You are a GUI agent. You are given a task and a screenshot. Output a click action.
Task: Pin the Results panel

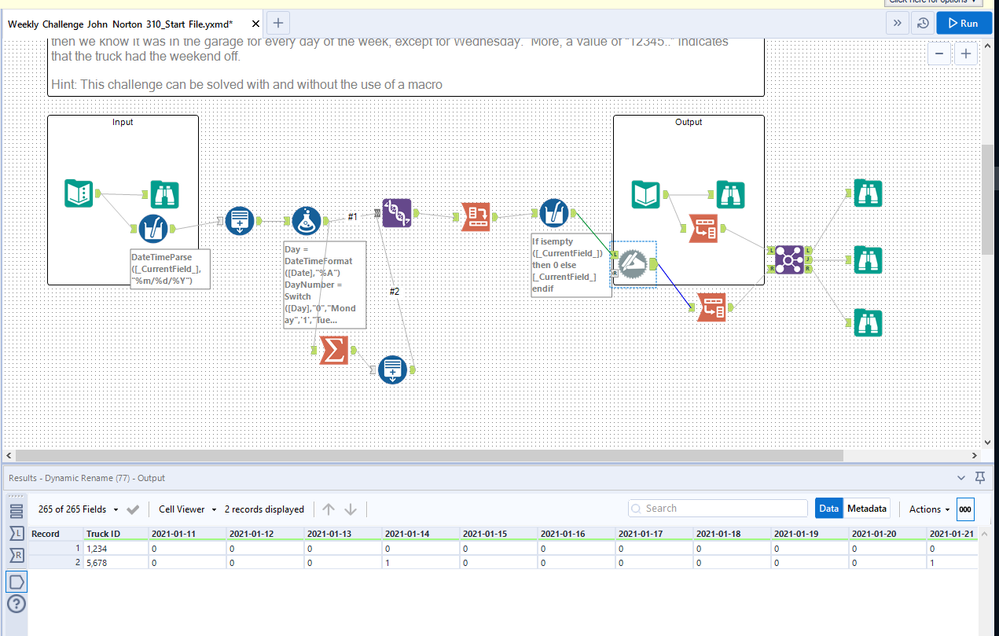pos(980,478)
